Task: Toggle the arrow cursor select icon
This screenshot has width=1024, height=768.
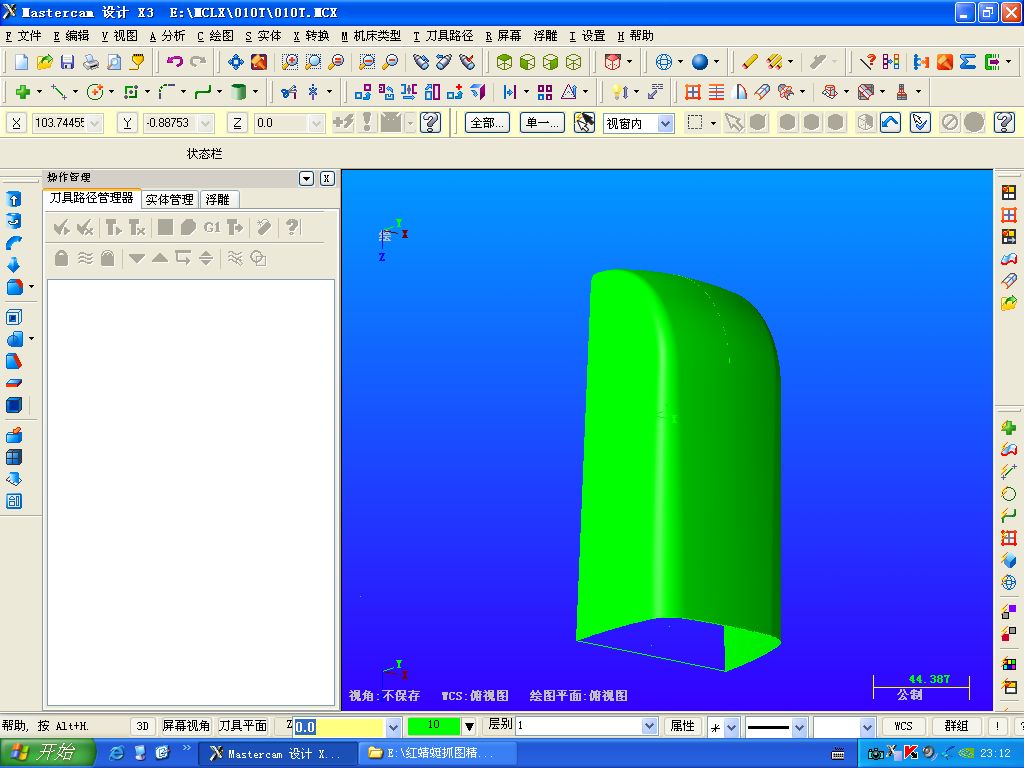Action: point(734,122)
